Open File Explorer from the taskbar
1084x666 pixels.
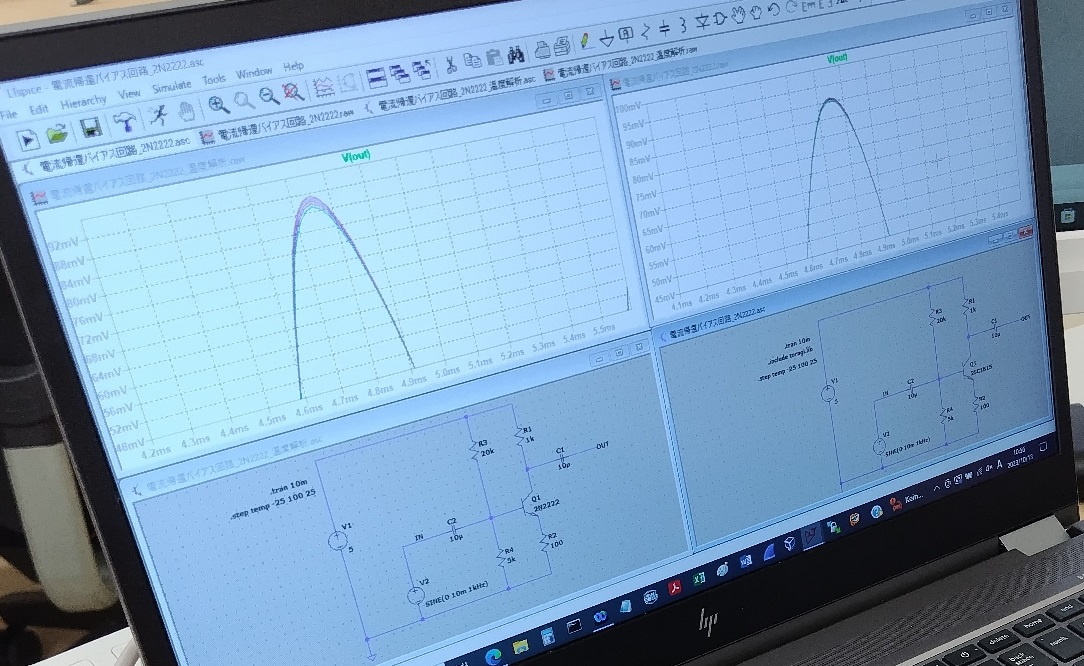click(x=520, y=648)
